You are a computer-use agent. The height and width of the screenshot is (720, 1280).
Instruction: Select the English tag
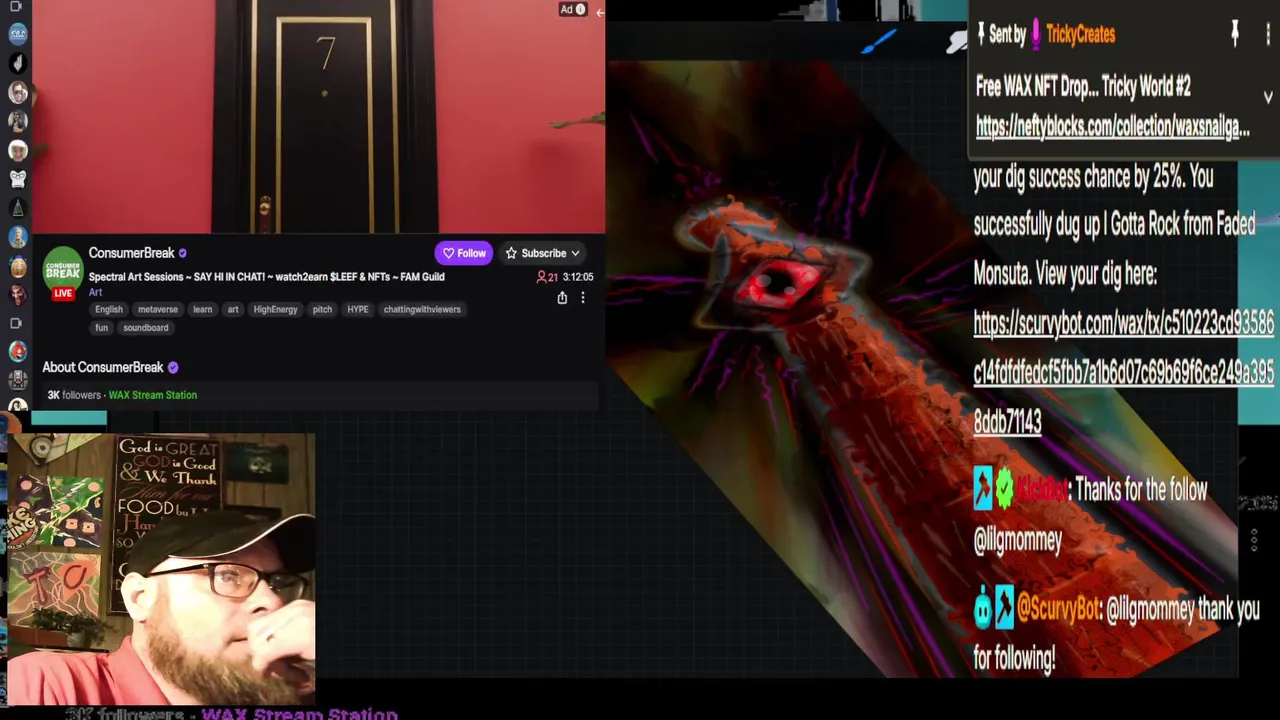(x=109, y=309)
